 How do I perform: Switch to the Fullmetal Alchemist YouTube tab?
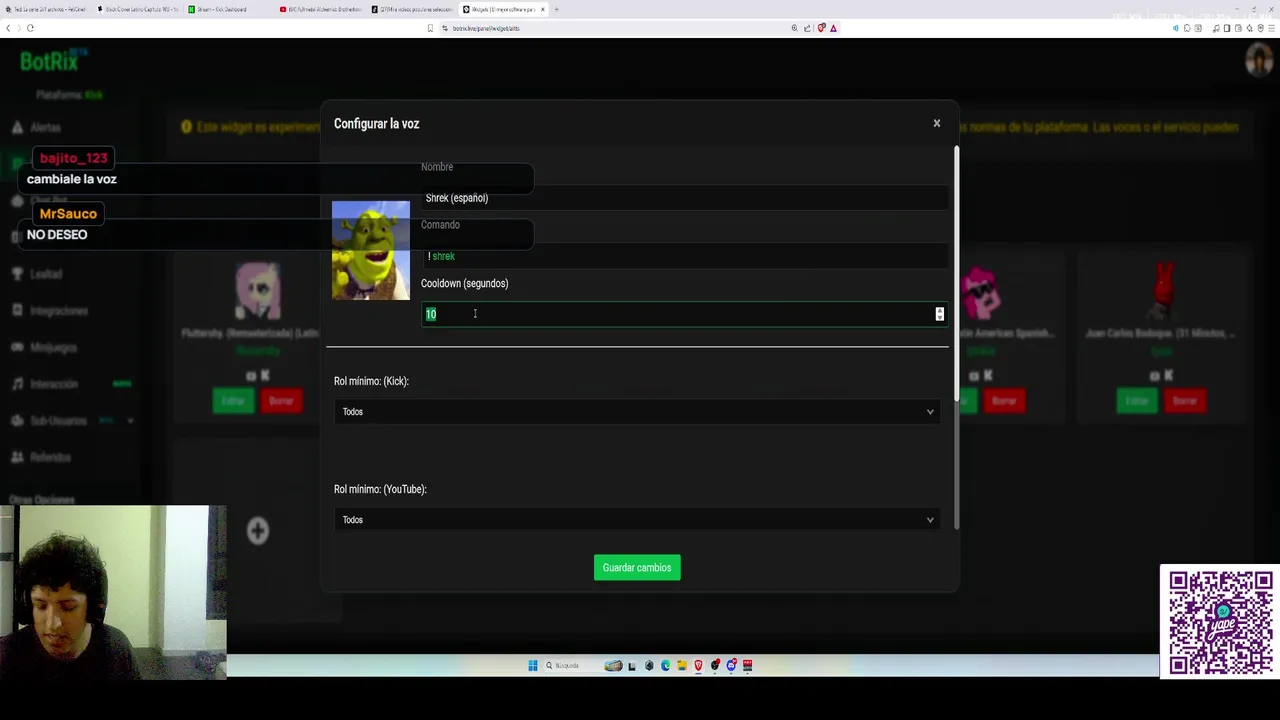click(x=320, y=9)
